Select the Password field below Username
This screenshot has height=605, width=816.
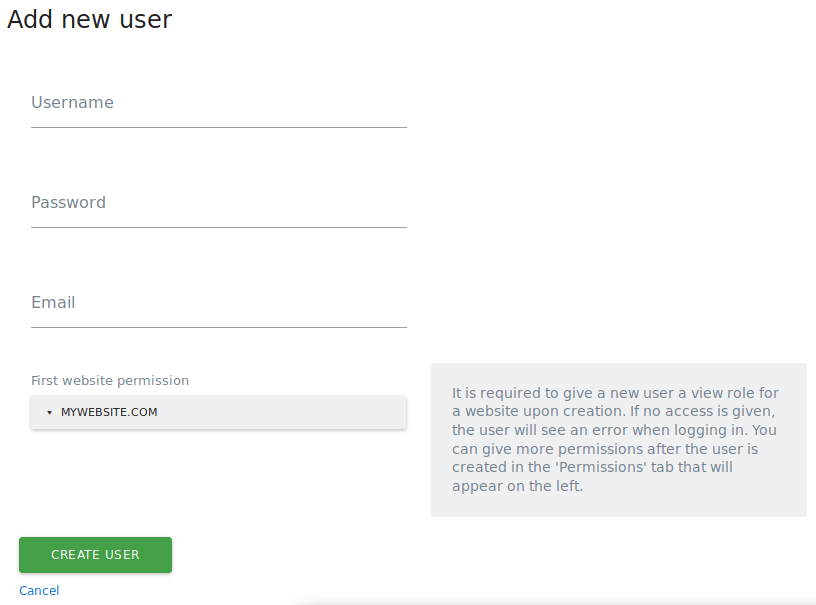[x=218, y=212]
